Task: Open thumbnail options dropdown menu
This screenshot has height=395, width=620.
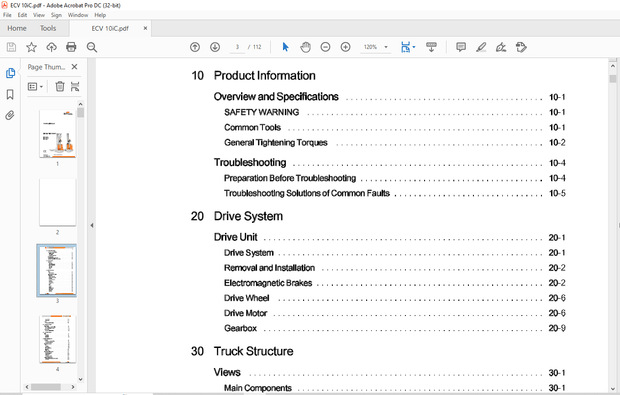Action: tap(35, 86)
